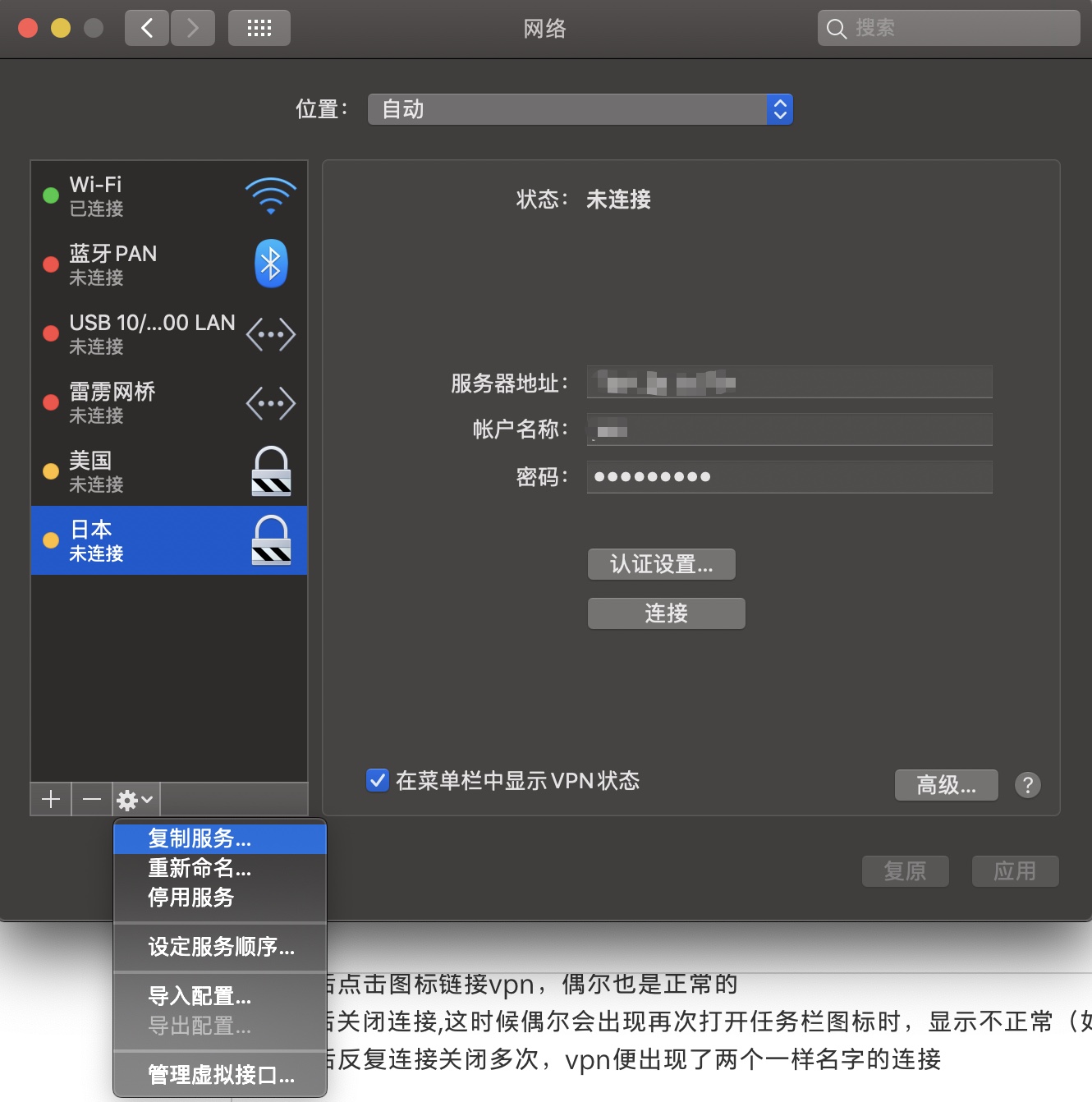The width and height of the screenshot is (1092, 1102).
Task: Open the gear action menu
Action: [135, 799]
